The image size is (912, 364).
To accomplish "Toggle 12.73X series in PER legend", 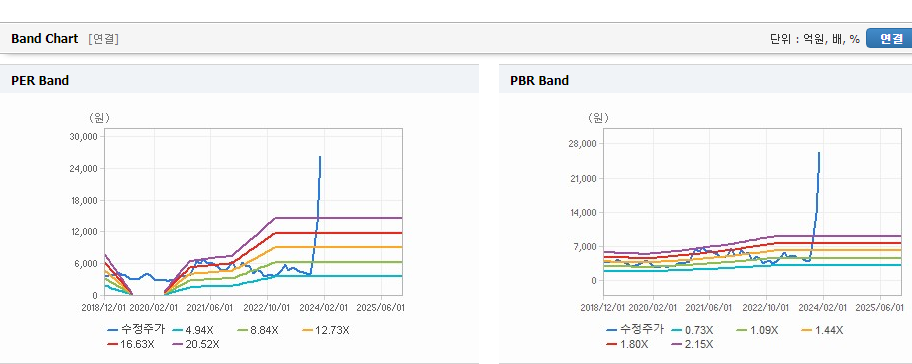I will tap(326, 330).
